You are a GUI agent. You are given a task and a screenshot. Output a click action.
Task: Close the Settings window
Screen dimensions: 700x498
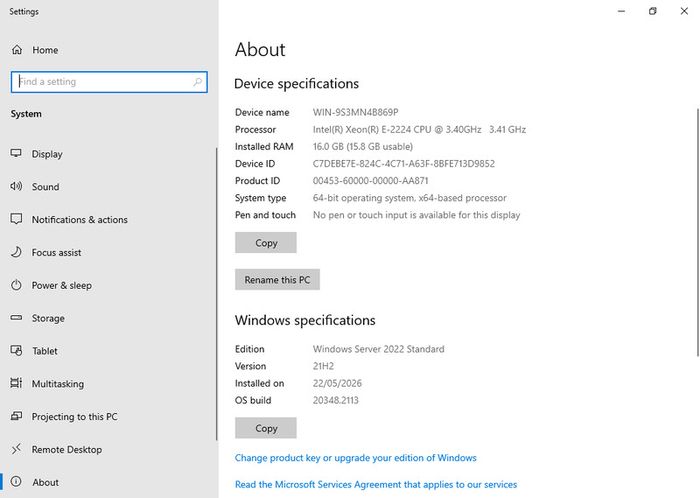[x=684, y=11]
